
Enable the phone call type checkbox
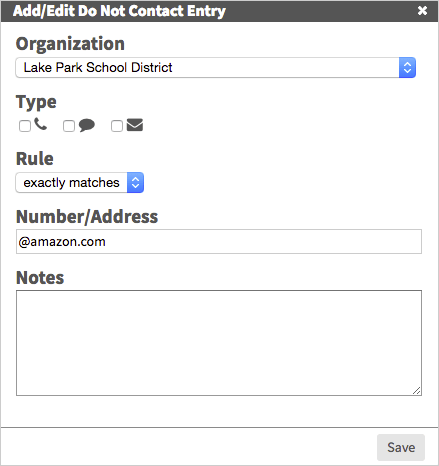click(x=25, y=126)
